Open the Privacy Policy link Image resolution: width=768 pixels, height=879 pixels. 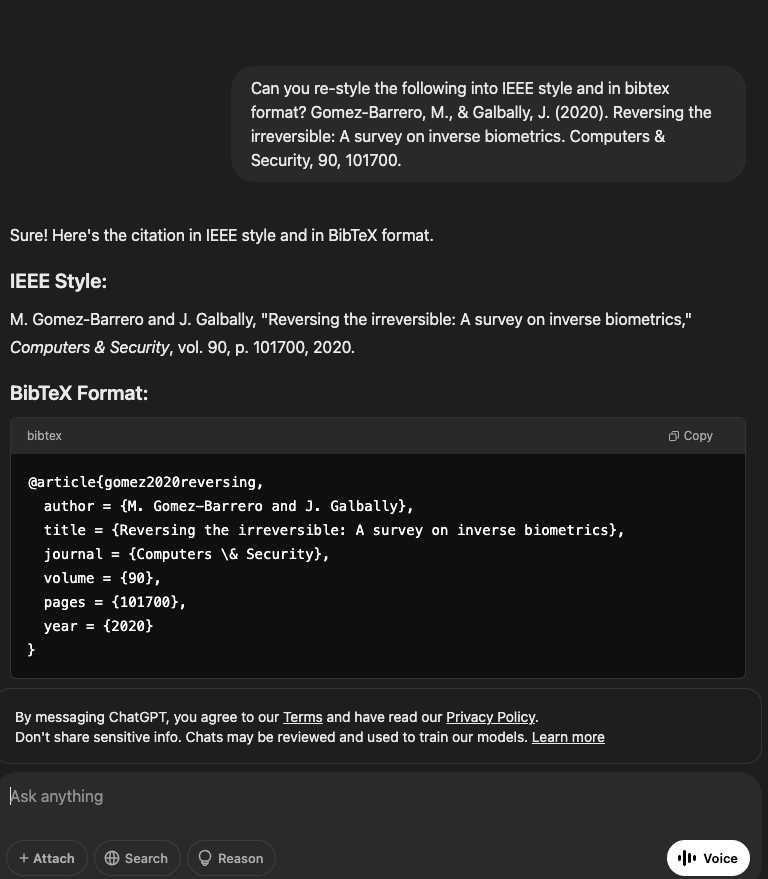[x=490, y=717]
